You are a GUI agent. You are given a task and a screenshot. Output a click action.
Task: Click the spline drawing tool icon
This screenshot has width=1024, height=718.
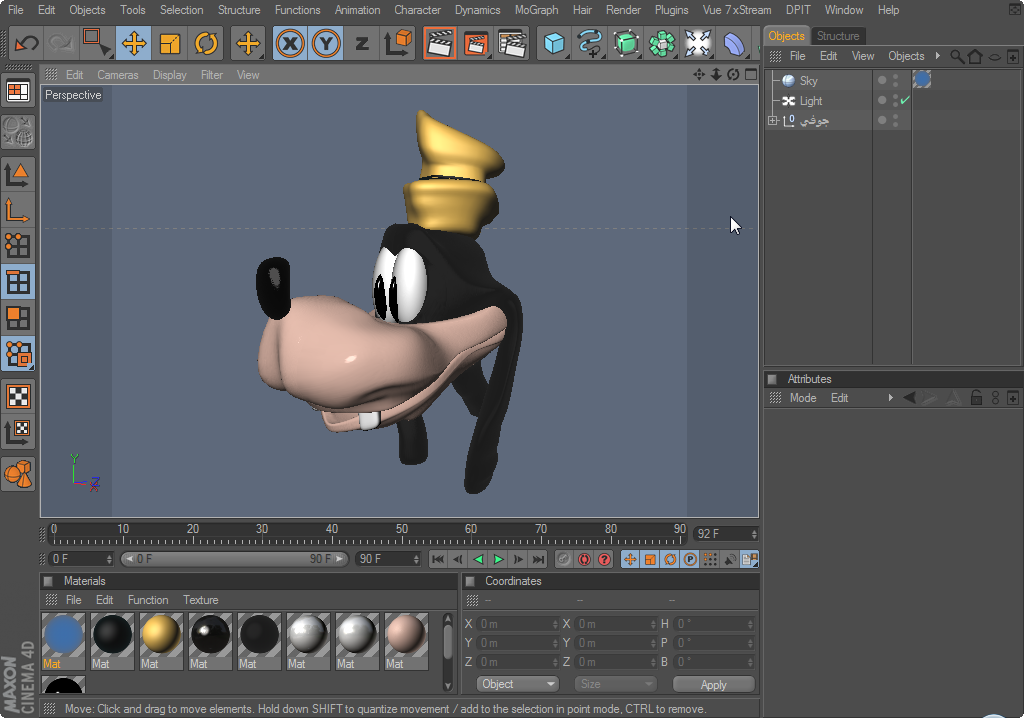[590, 44]
